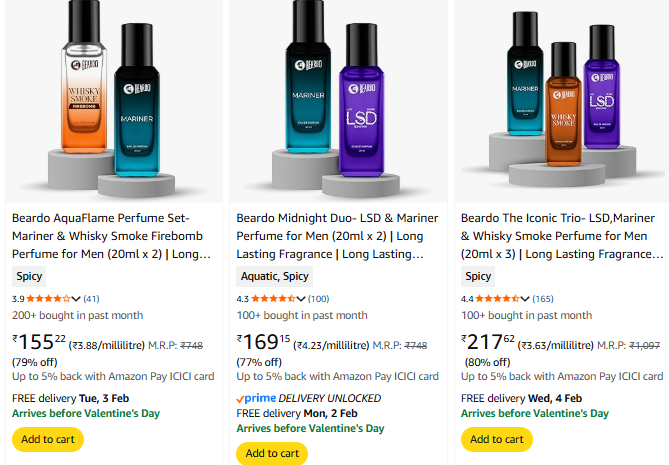Expand rating breakdown arrow for Midnight Duo
Screen dimensions: 669x465
(x=300, y=298)
